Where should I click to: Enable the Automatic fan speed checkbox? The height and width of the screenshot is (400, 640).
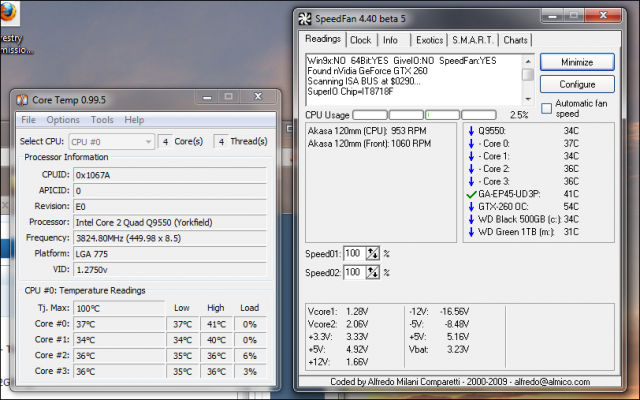pos(546,108)
